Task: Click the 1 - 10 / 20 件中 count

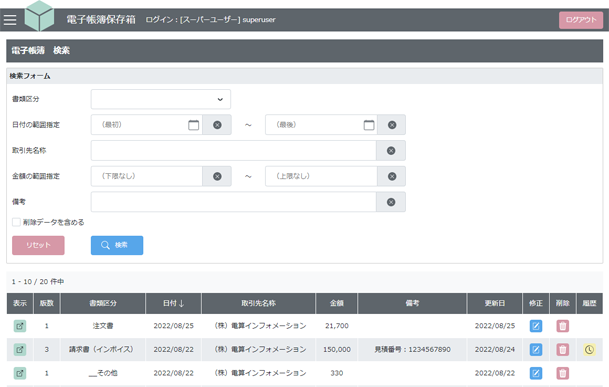Action: [38, 282]
